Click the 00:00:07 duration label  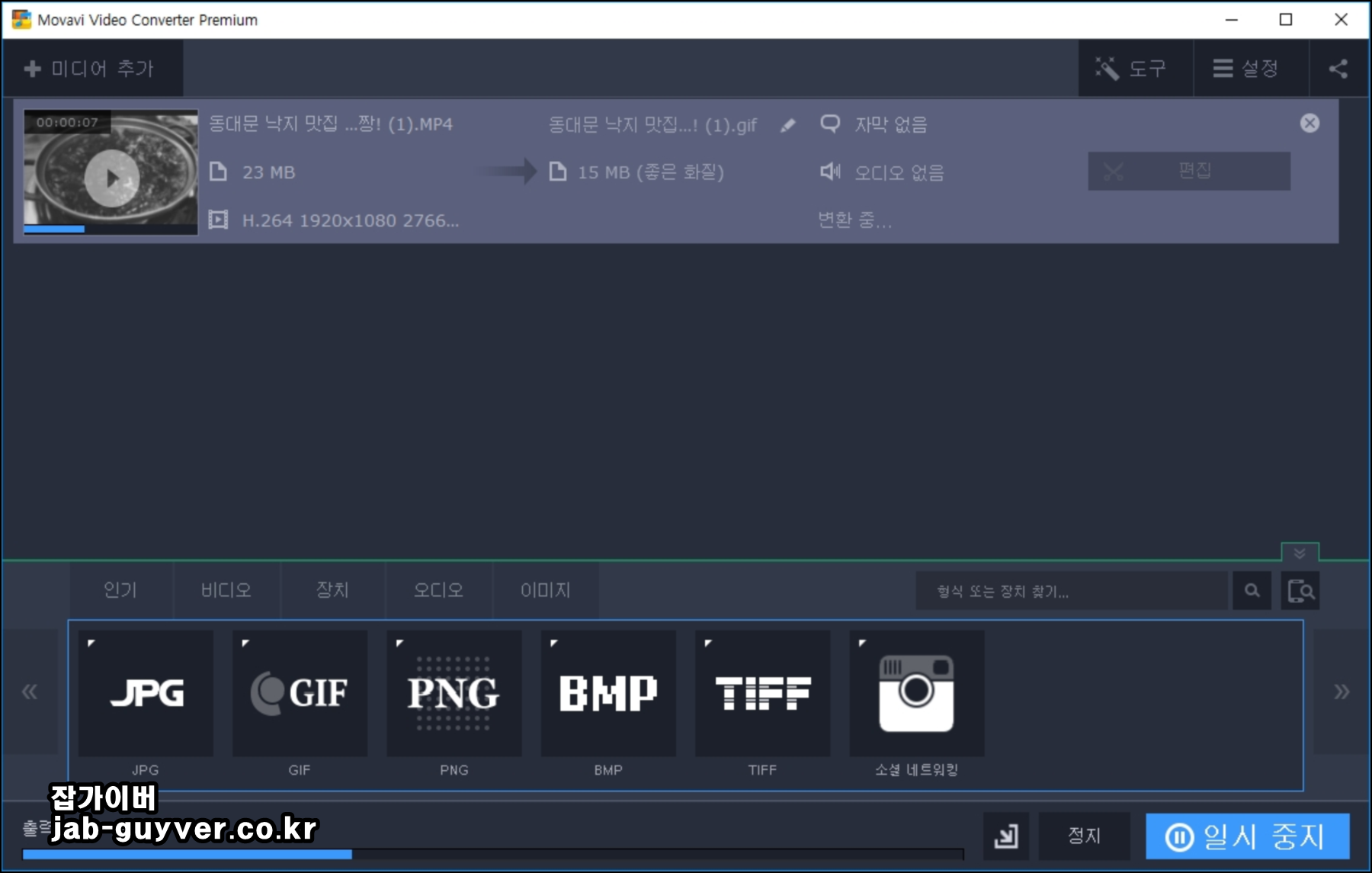click(67, 122)
